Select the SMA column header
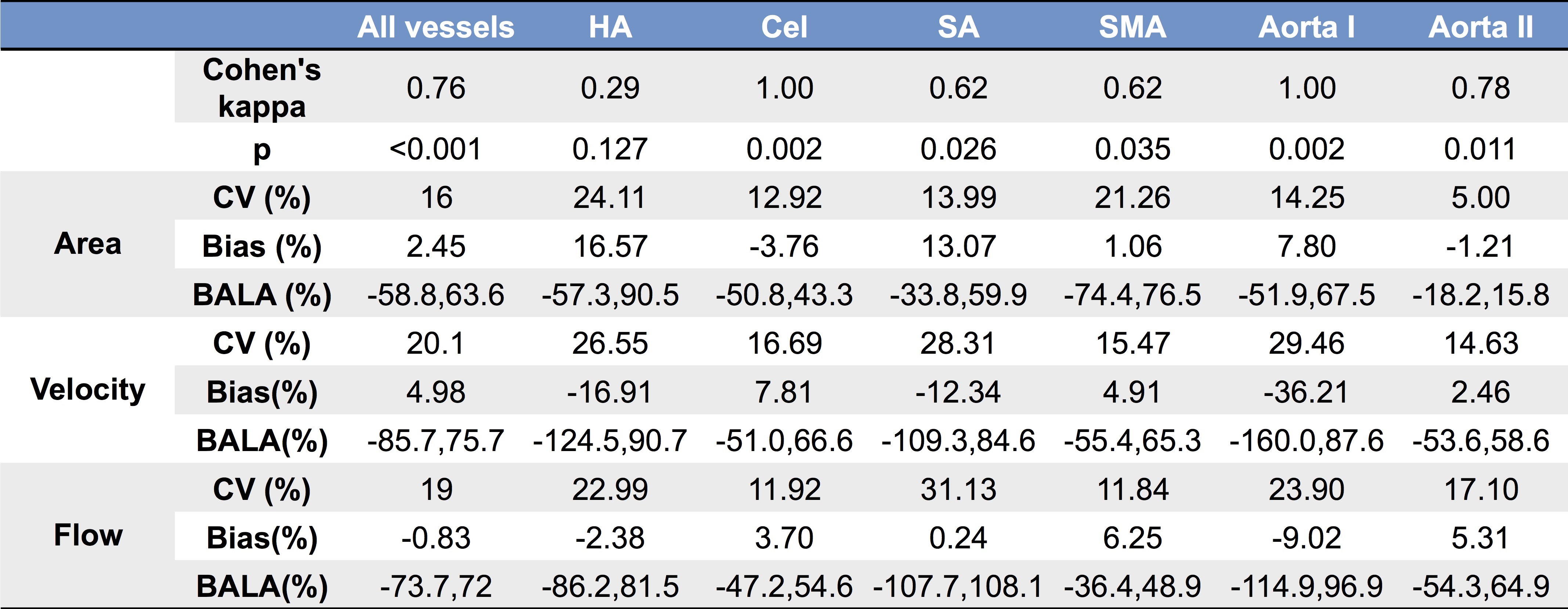The width and height of the screenshot is (1568, 609). click(1132, 28)
